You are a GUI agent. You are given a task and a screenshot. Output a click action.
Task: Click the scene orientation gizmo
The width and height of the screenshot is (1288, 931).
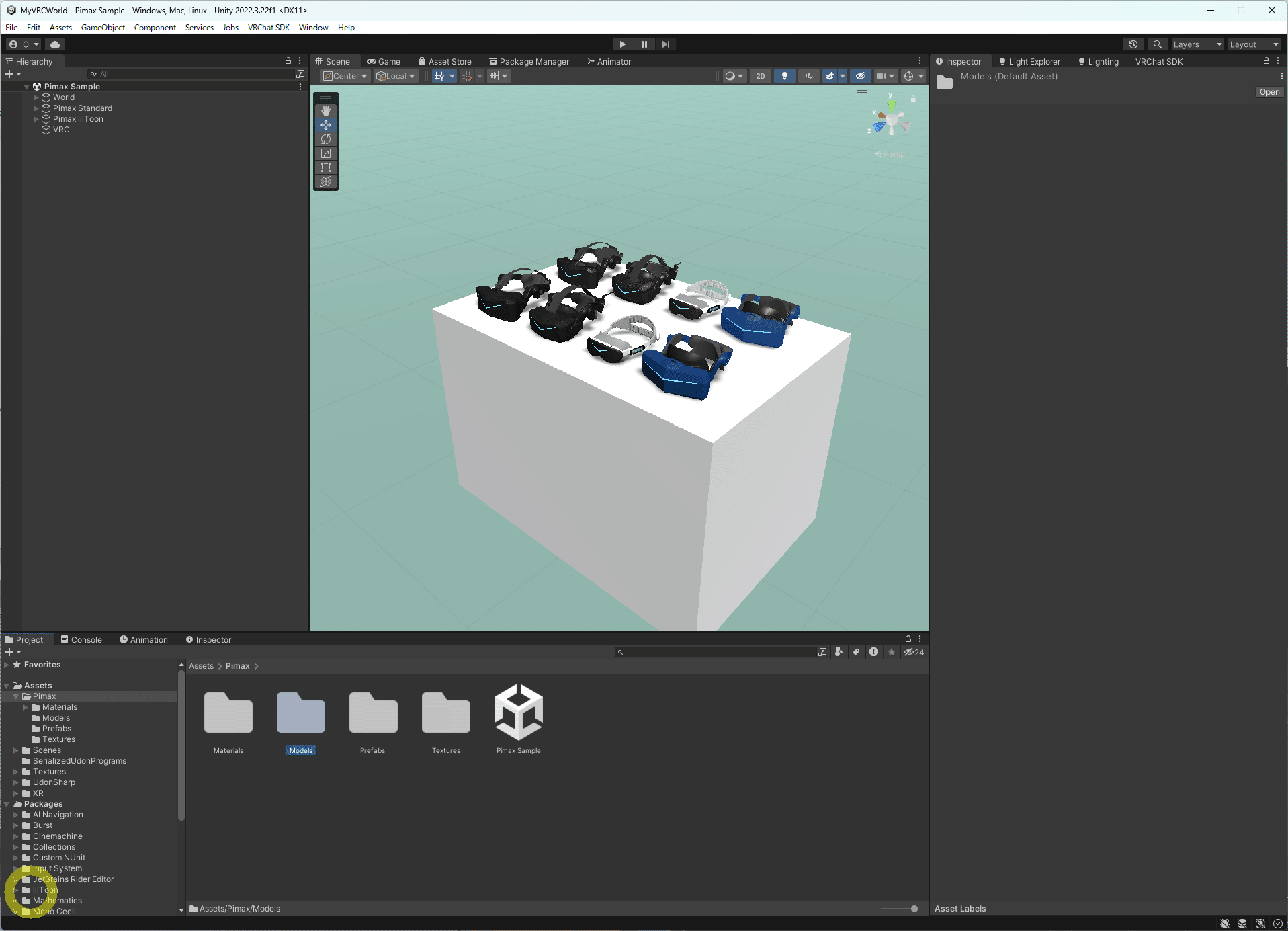[x=891, y=122]
